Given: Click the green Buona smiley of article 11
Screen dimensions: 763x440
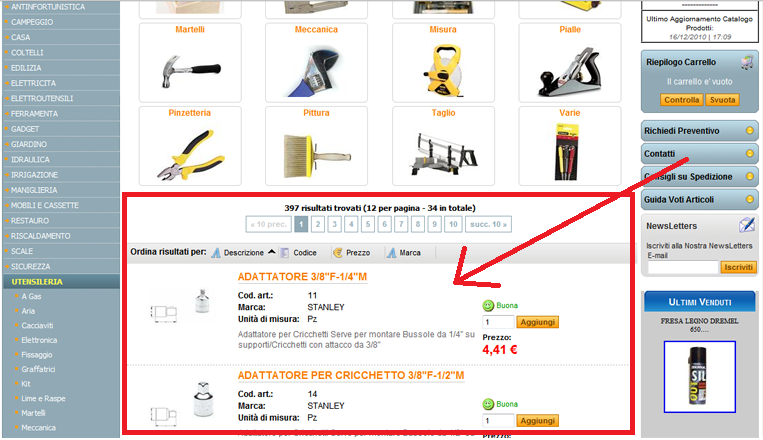Looking at the screenshot, I should (x=488, y=306).
